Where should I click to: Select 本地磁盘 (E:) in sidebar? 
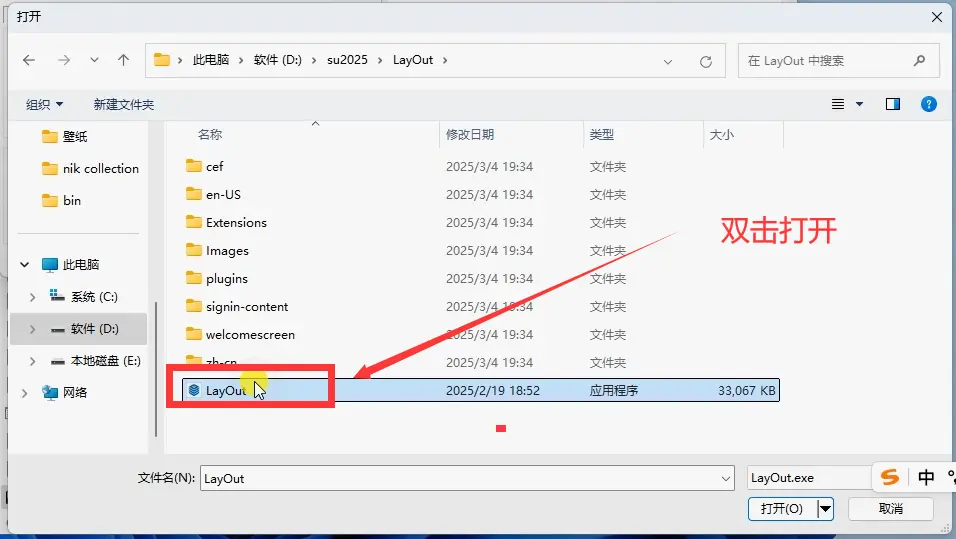tap(96, 361)
